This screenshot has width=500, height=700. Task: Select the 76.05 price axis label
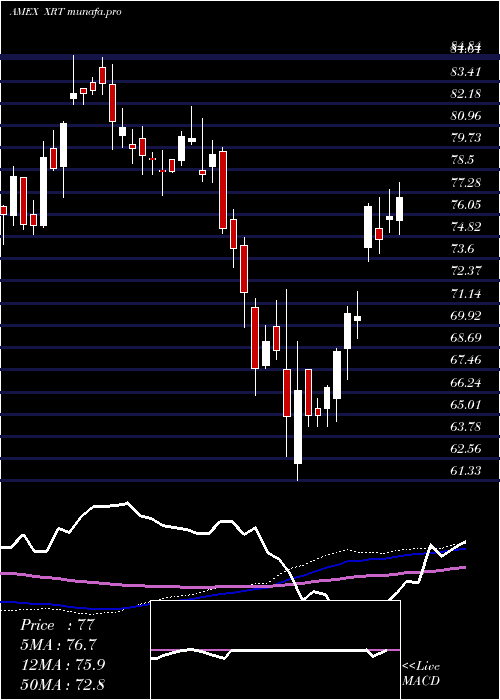tap(467, 204)
